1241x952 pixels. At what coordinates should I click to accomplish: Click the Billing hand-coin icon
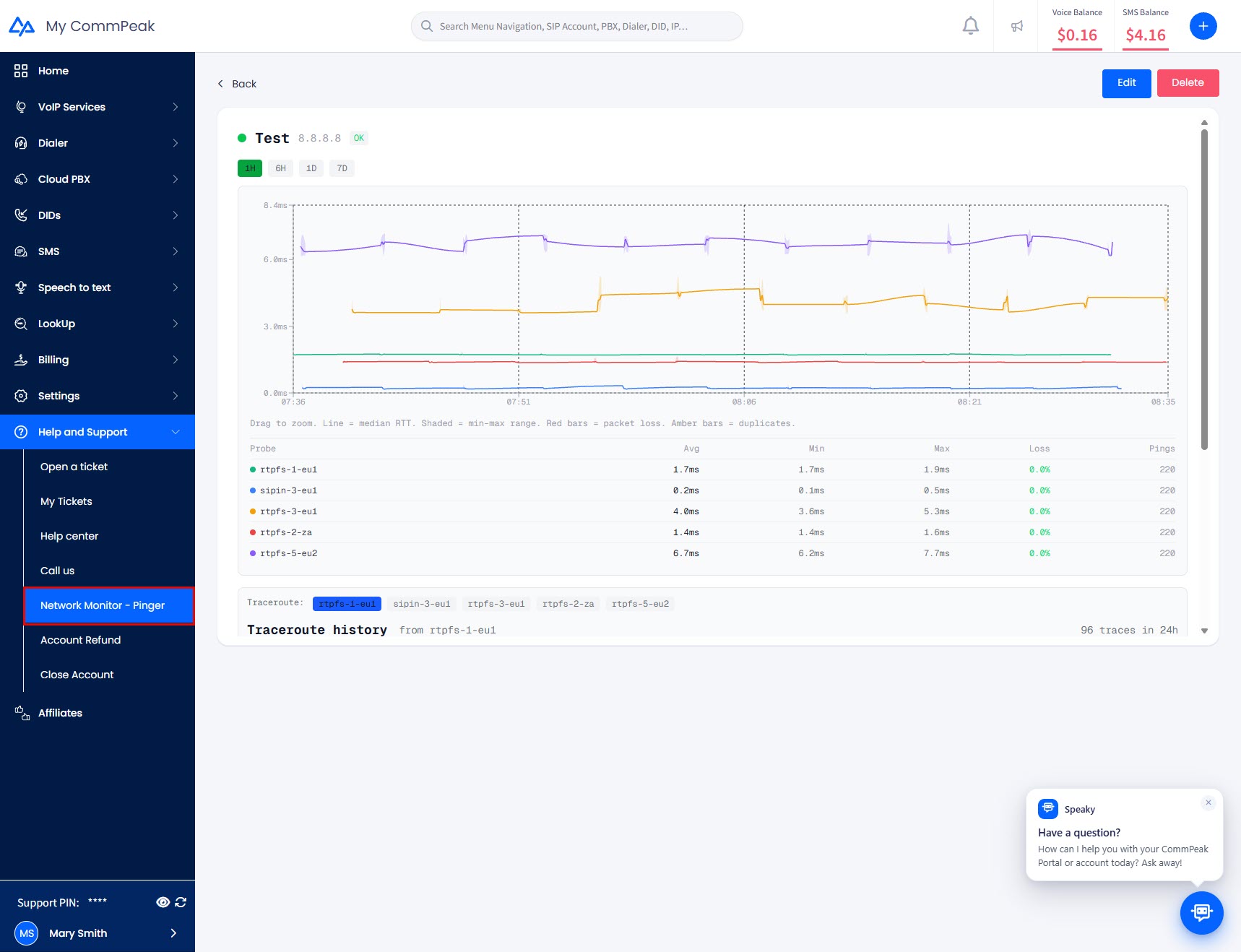[21, 360]
